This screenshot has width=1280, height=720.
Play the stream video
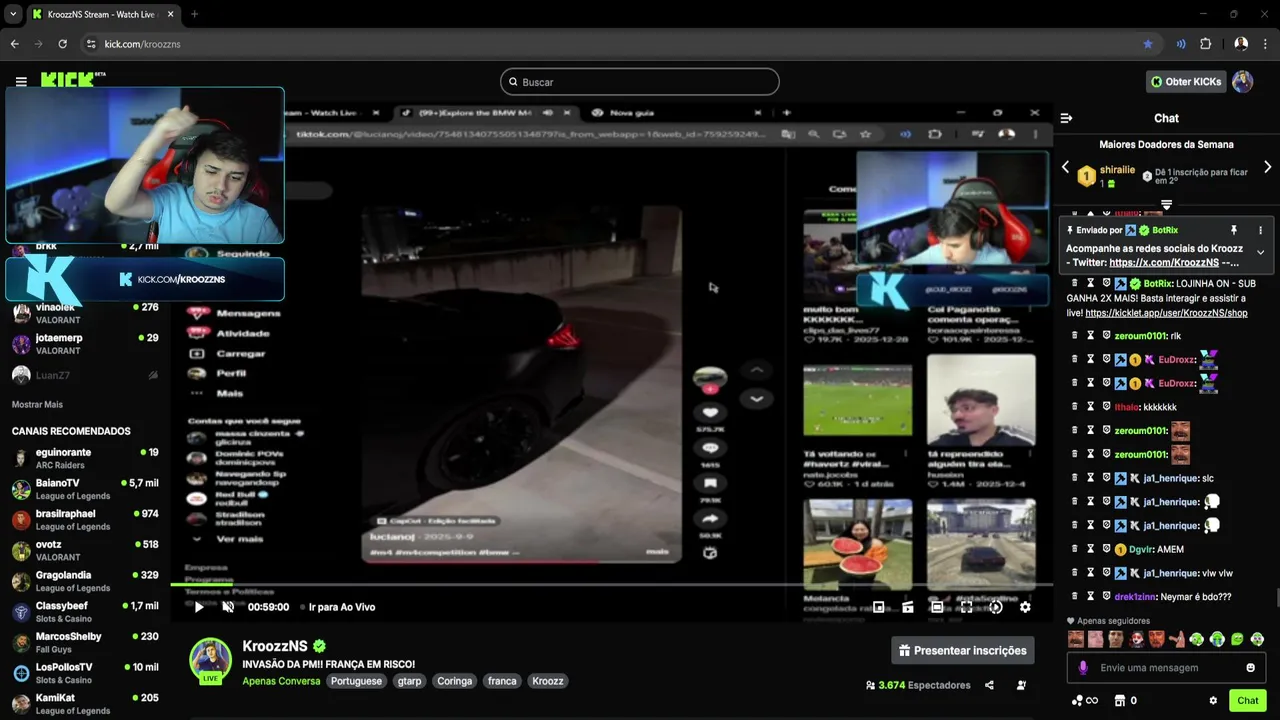pos(199,607)
